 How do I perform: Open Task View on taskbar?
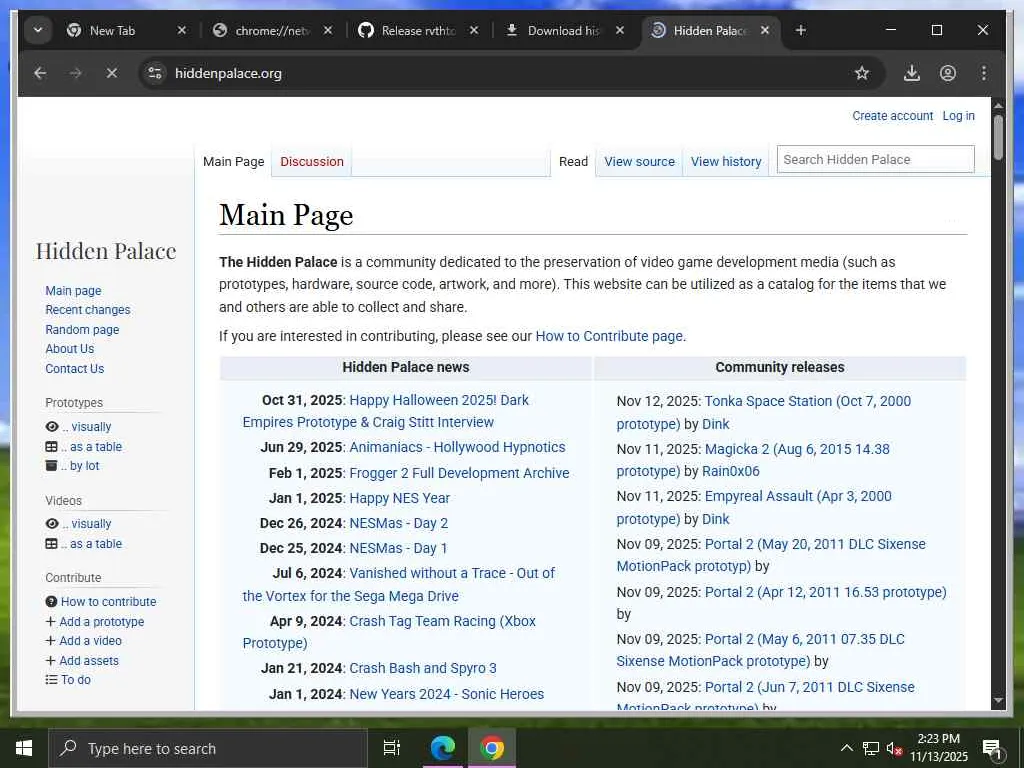[x=391, y=748]
